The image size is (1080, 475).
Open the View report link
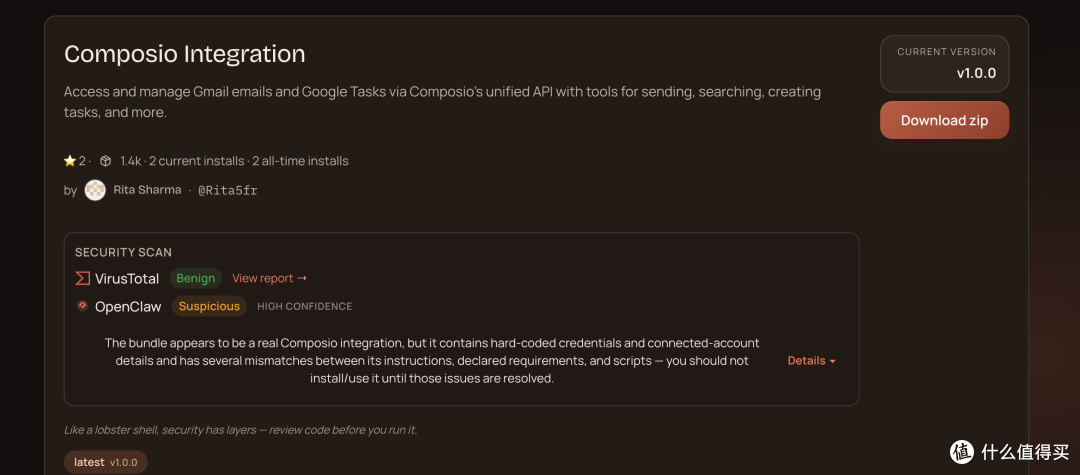coord(269,278)
